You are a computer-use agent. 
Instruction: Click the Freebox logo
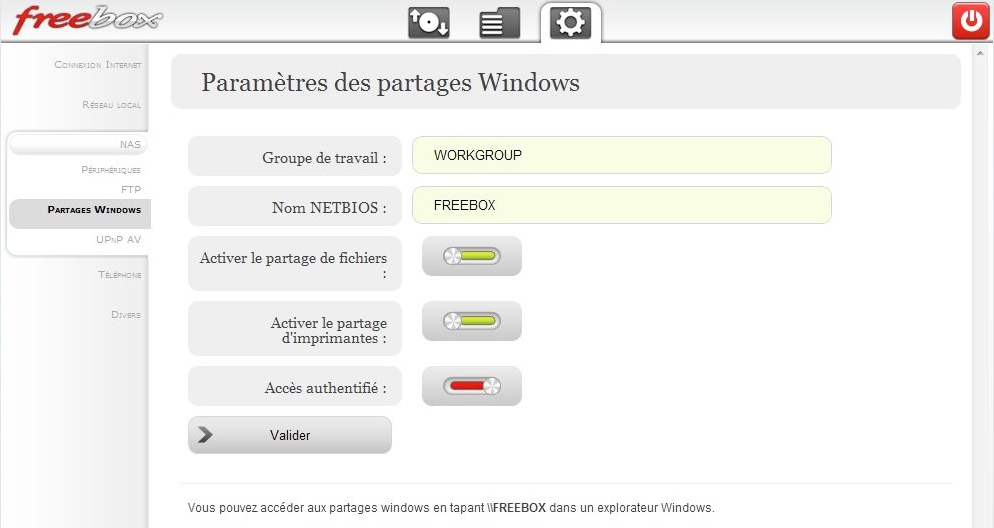(87, 20)
